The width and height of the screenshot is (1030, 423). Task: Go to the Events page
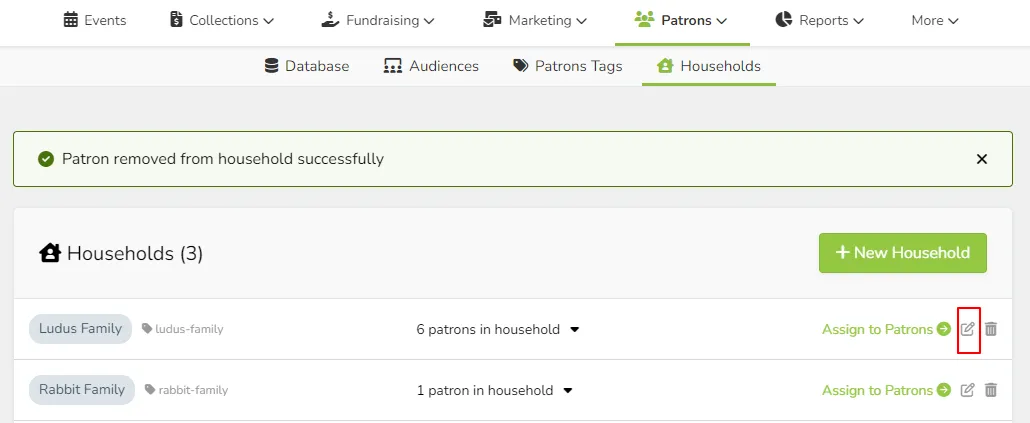click(95, 20)
